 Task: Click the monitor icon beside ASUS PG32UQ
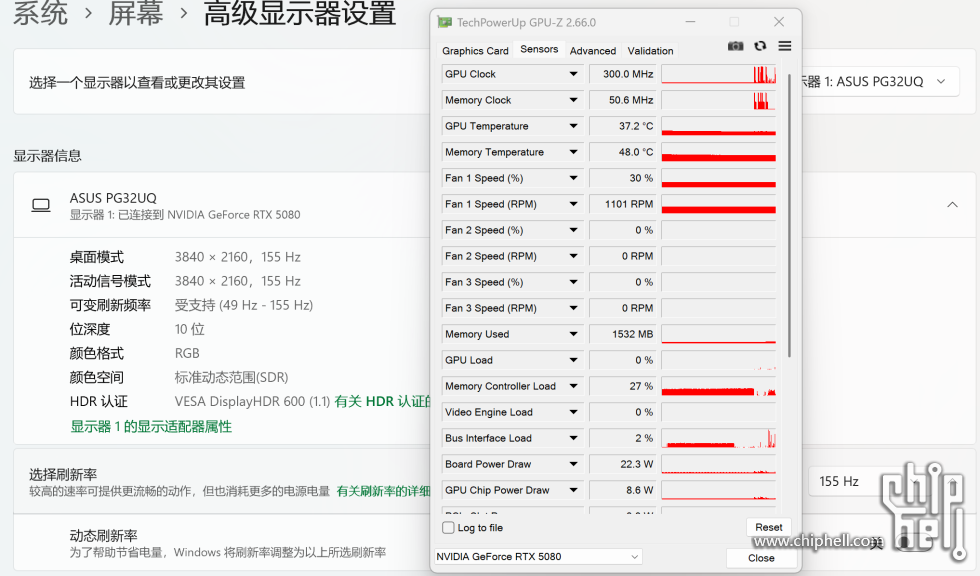point(41,205)
